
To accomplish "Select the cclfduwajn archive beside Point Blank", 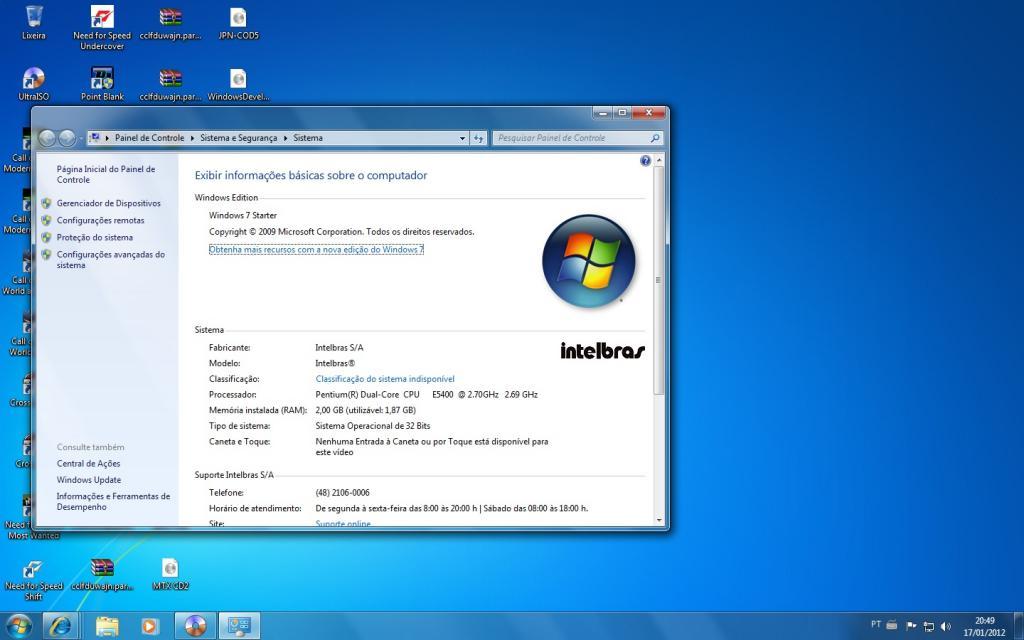I will [x=170, y=84].
